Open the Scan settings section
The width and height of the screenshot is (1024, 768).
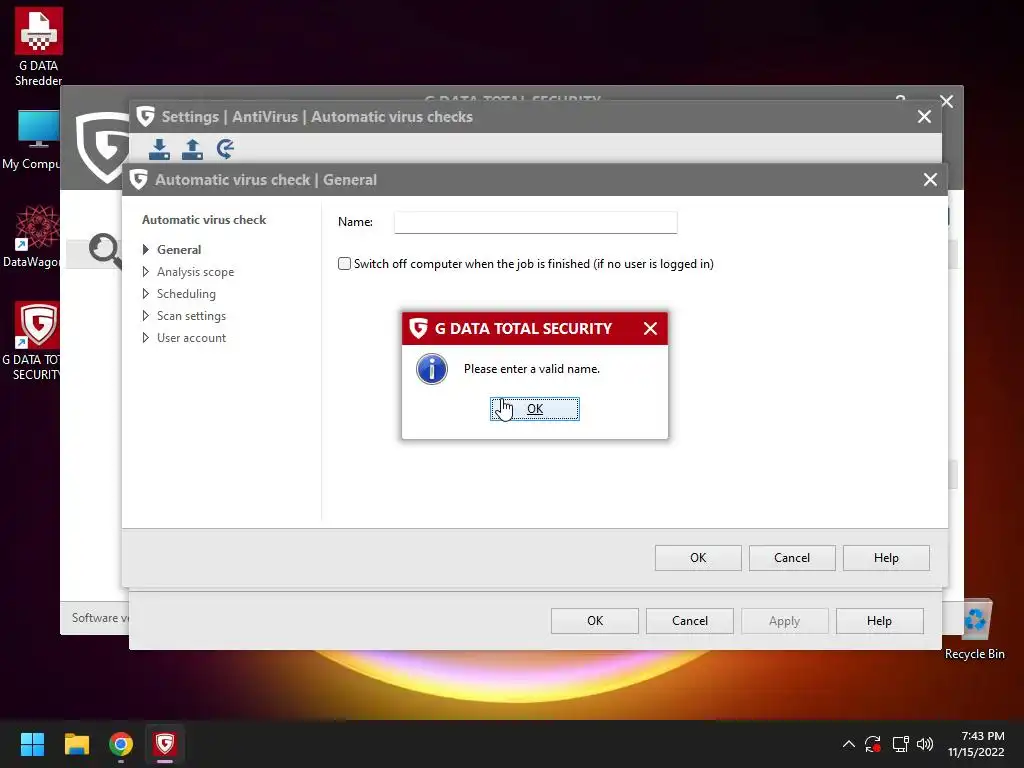coord(191,316)
